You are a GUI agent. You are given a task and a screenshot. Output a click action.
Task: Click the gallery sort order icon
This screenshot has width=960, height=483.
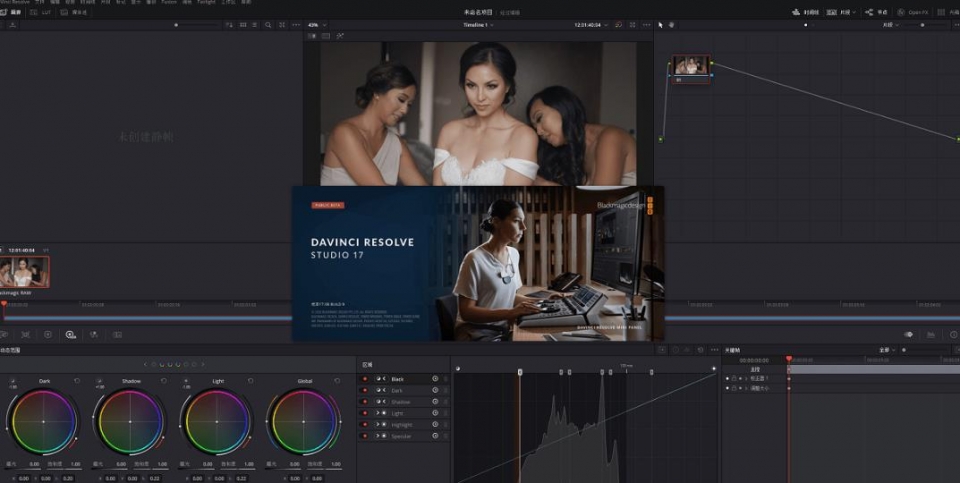click(229, 25)
